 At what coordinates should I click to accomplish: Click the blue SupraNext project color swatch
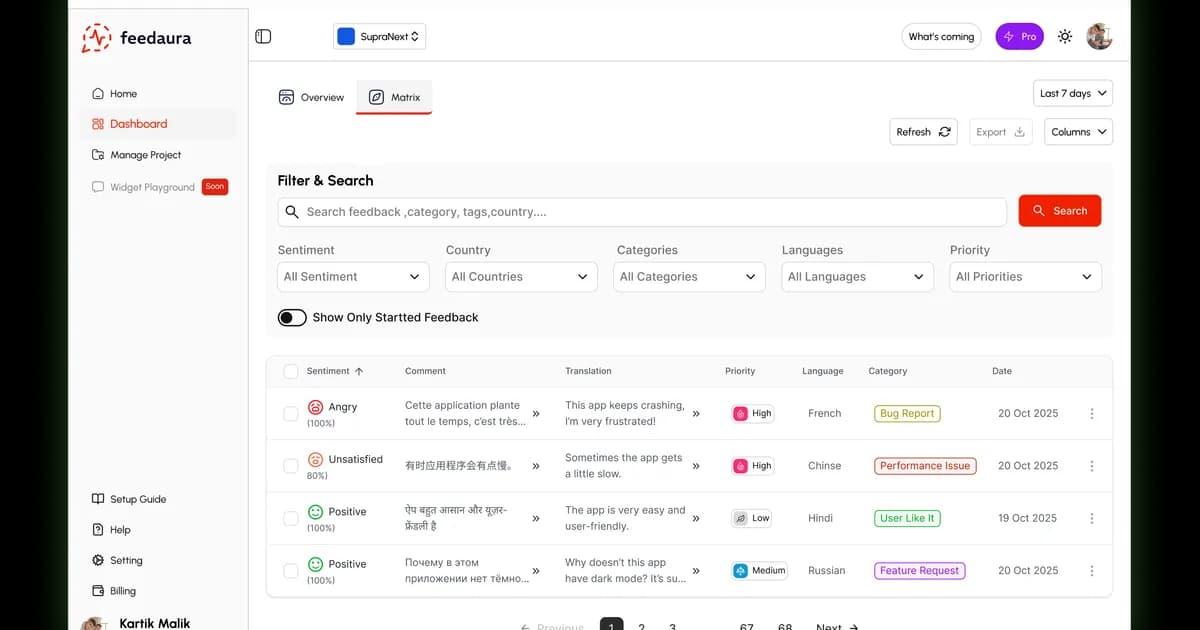(346, 37)
